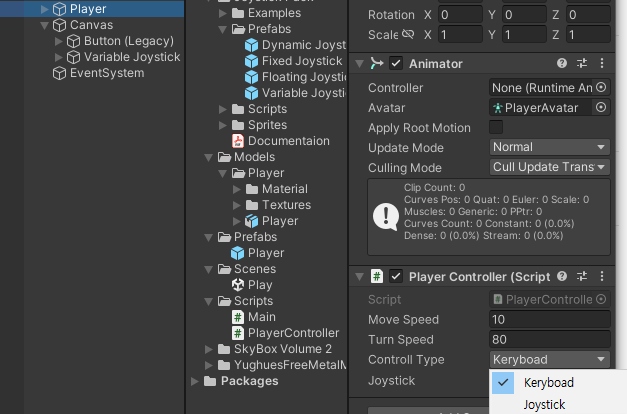Open the Textures folder icon

point(252,205)
